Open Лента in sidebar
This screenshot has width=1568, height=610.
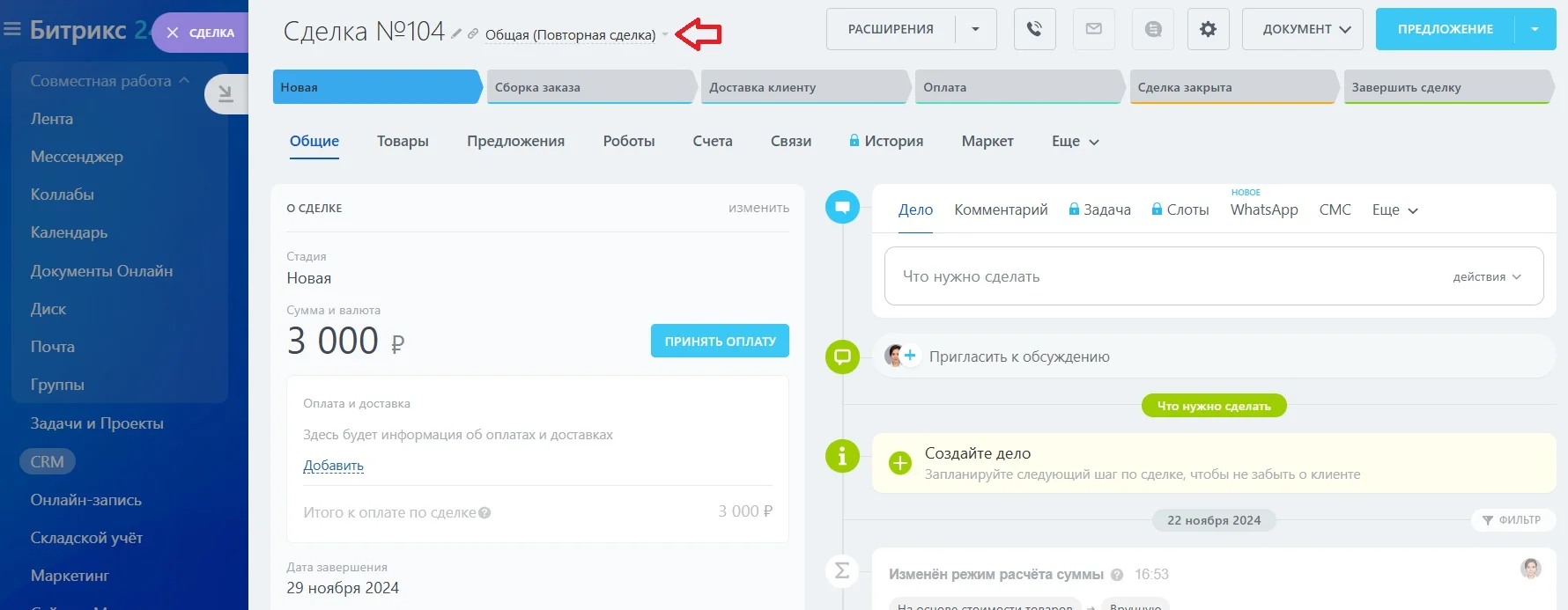pyautogui.click(x=52, y=119)
